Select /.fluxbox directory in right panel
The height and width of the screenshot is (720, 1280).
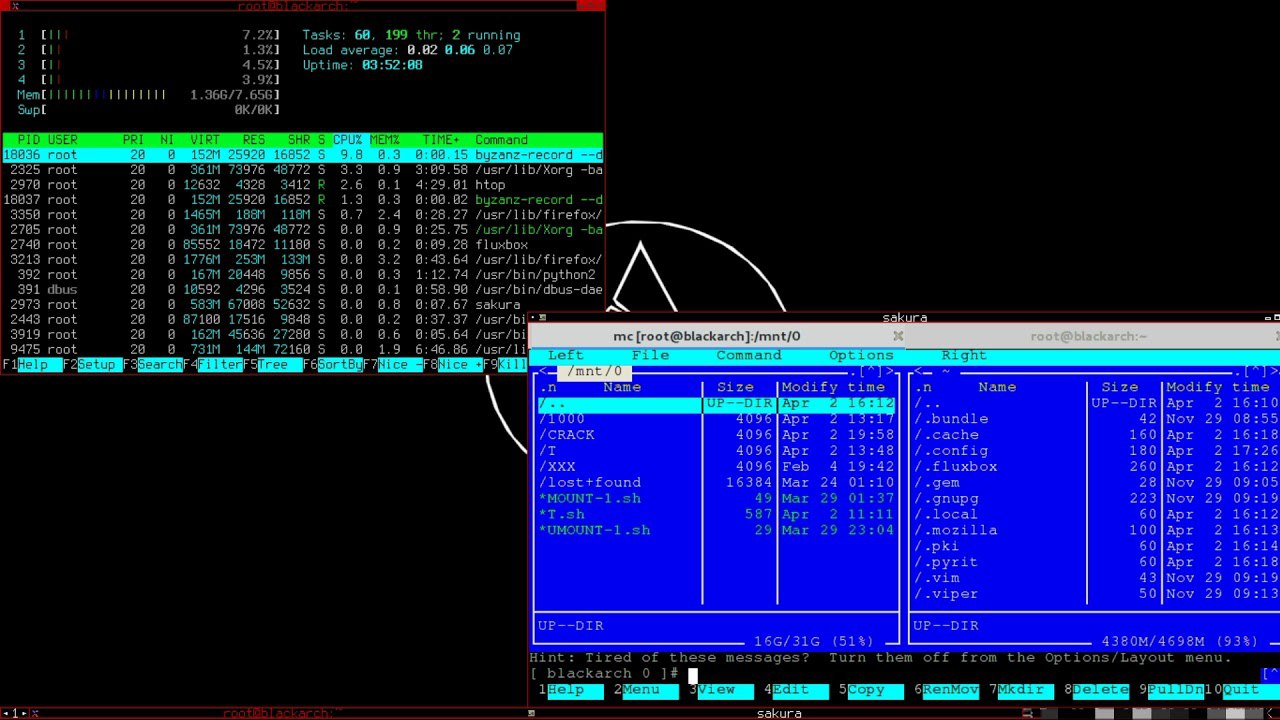click(1096, 467)
